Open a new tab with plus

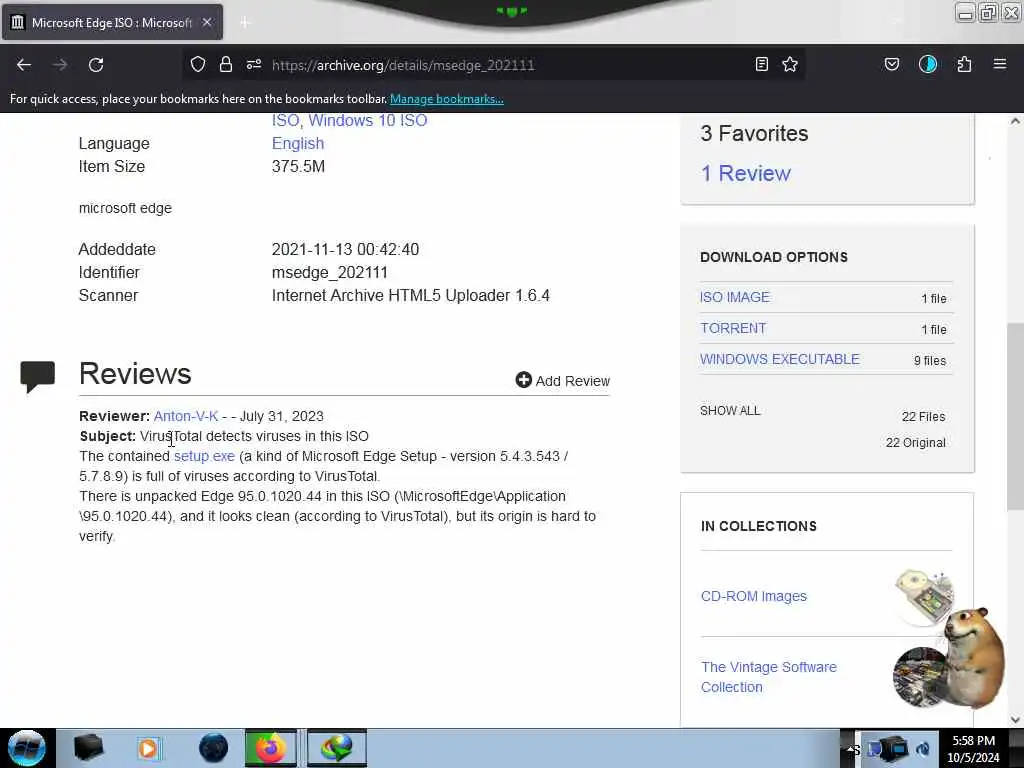pyautogui.click(x=245, y=23)
